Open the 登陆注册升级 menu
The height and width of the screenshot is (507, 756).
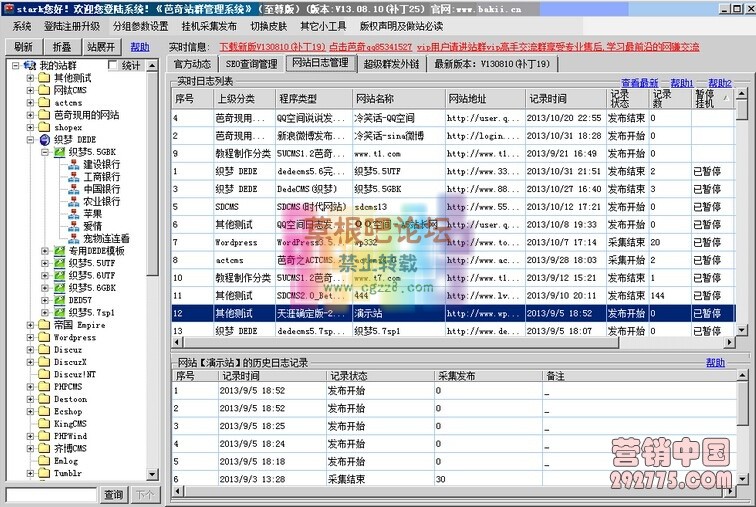pos(72,26)
